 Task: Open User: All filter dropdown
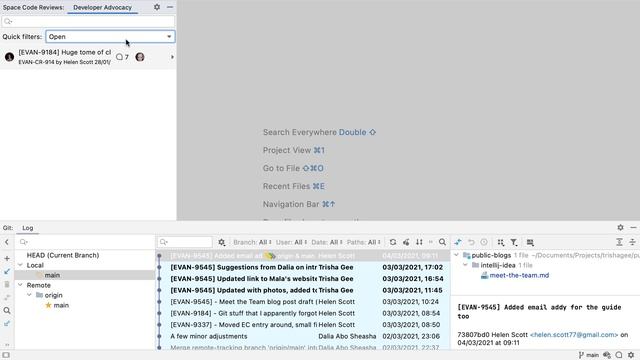(x=291, y=242)
